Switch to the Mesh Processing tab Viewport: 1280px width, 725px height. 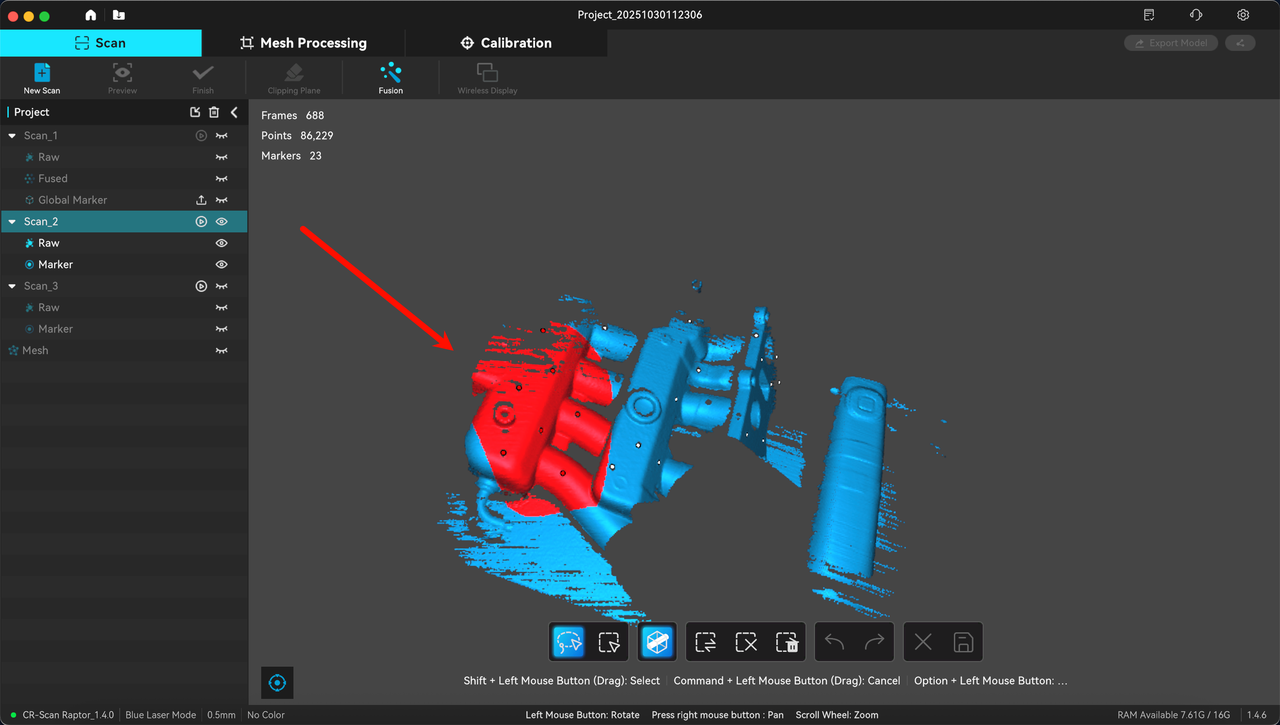pos(303,43)
